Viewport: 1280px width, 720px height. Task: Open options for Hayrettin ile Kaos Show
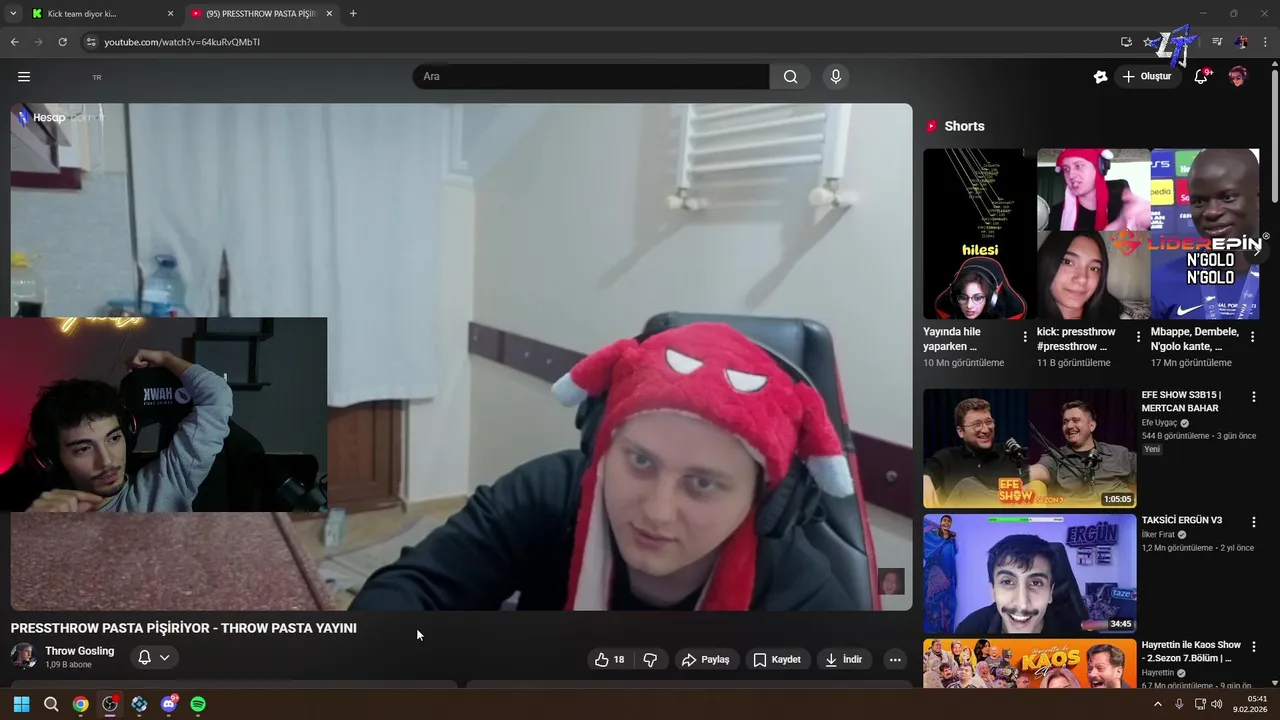(x=1253, y=647)
